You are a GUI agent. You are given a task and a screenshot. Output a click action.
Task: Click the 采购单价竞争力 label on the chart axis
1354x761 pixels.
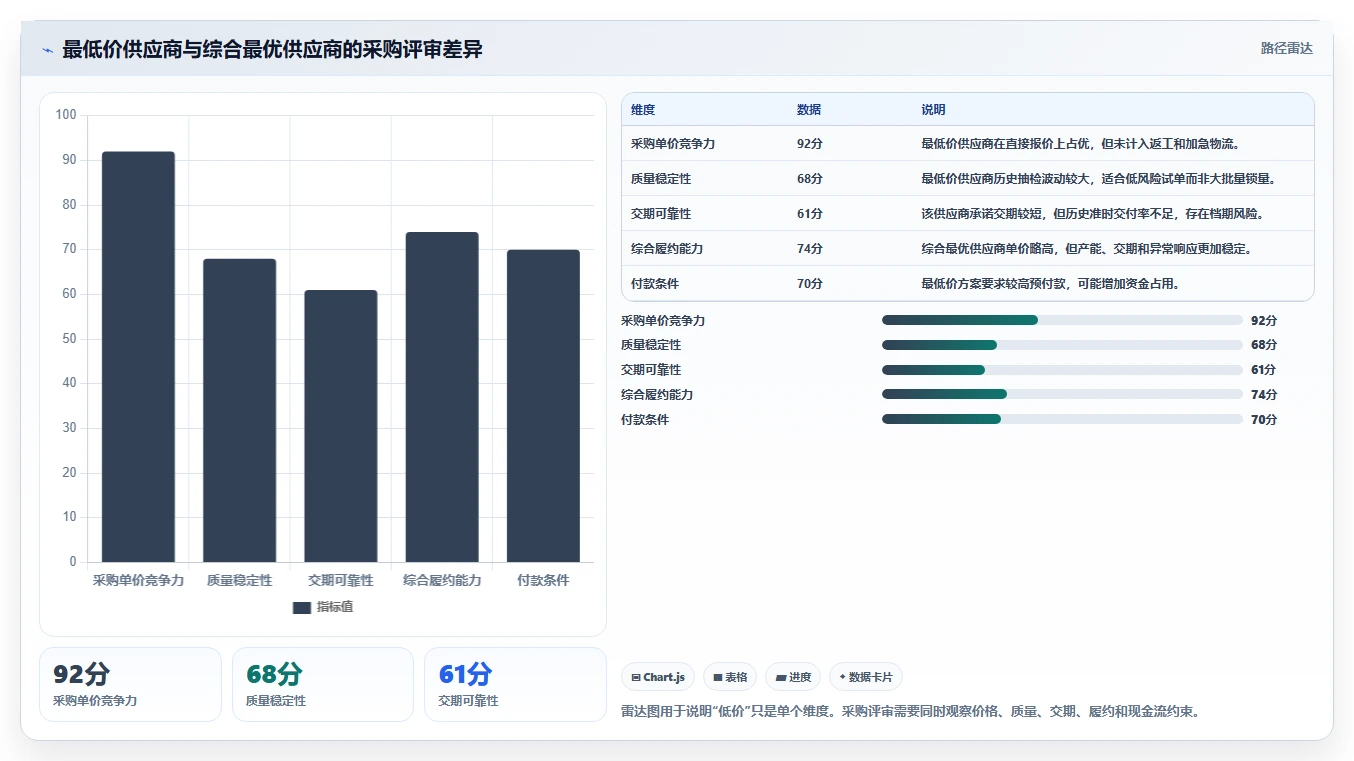[x=138, y=580]
